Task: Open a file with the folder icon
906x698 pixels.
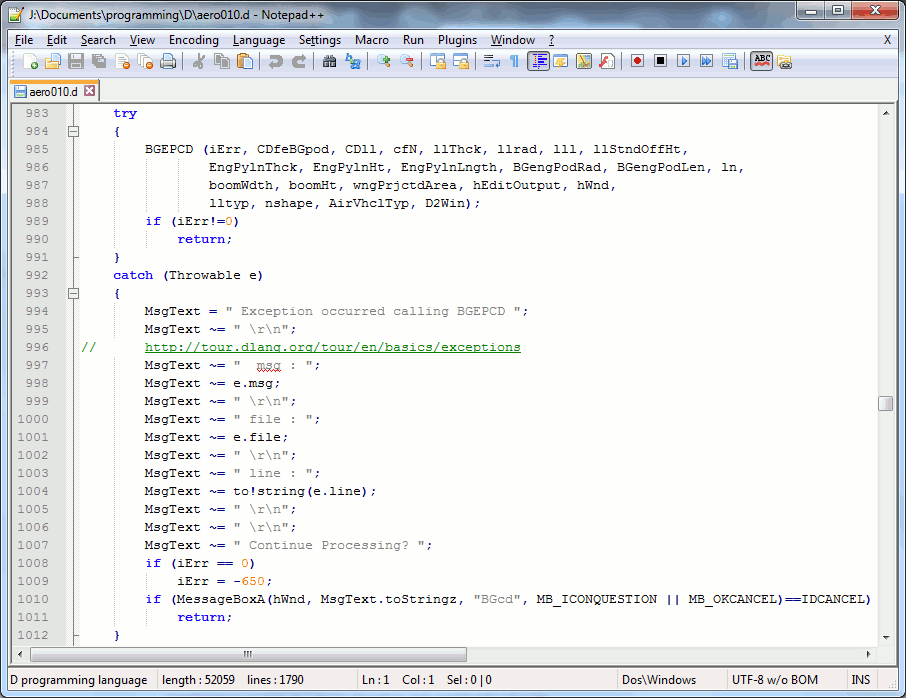Action: (53, 62)
